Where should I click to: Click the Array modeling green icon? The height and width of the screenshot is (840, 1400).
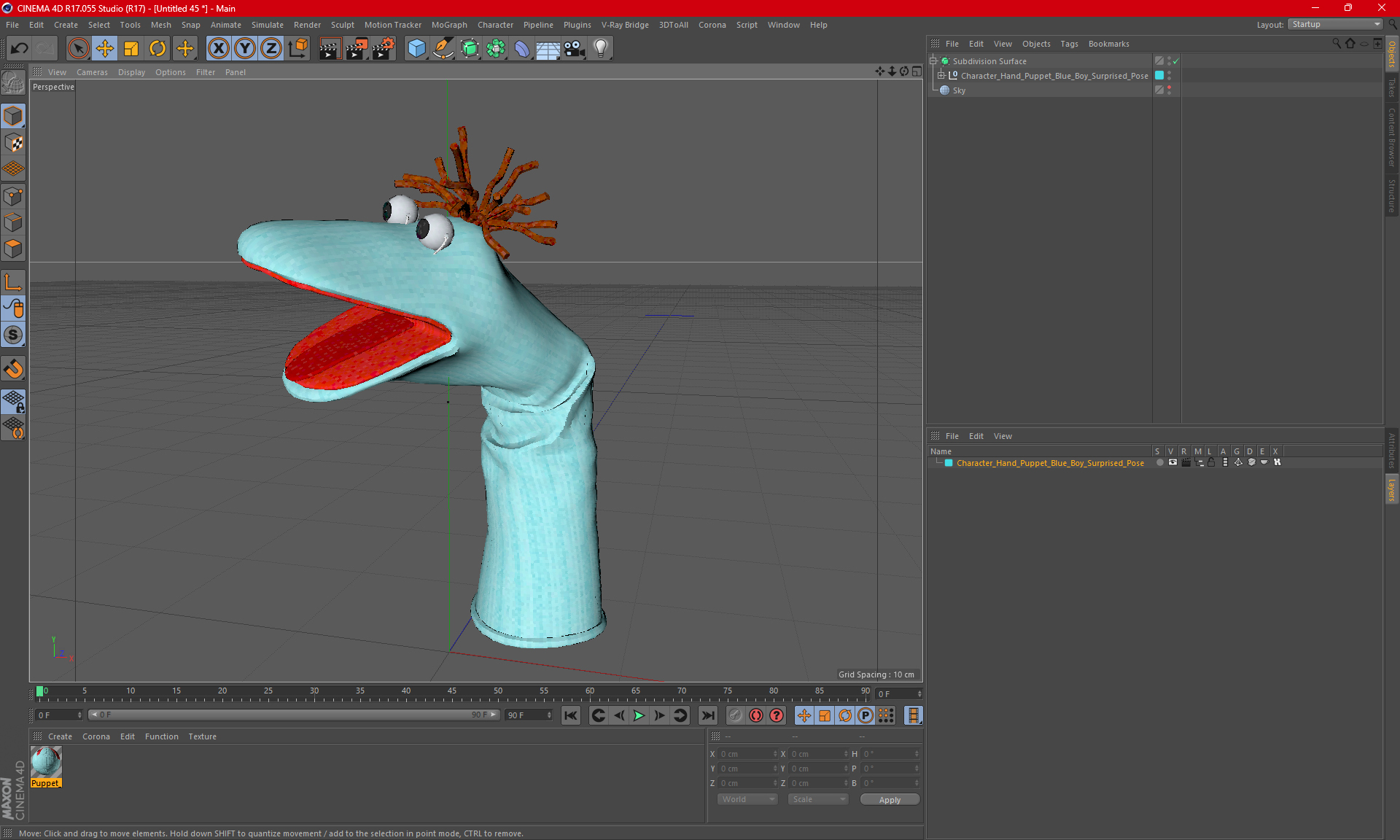click(496, 49)
